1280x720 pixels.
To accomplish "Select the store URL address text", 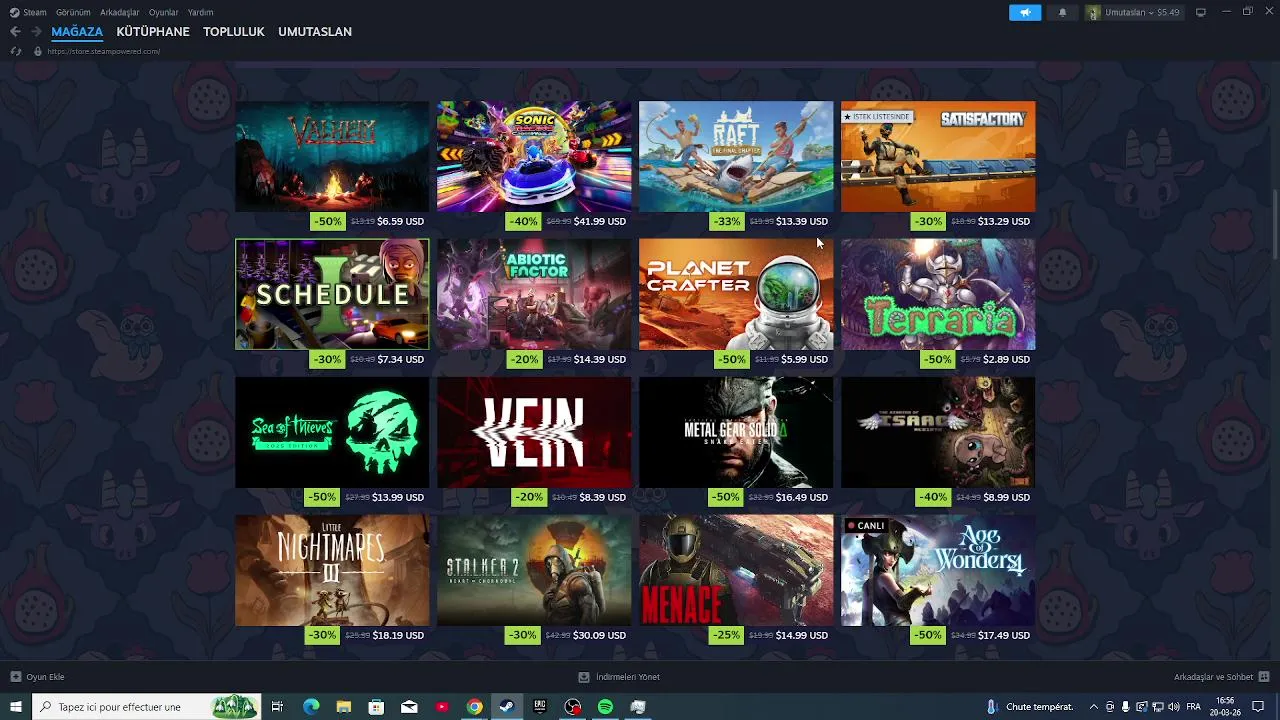I will 103,51.
